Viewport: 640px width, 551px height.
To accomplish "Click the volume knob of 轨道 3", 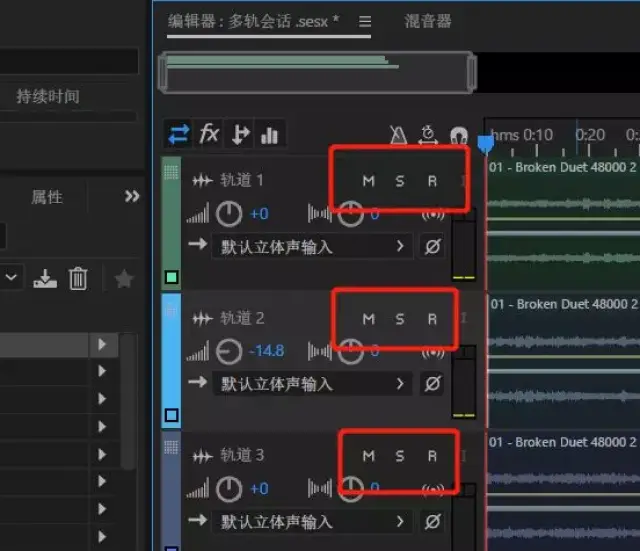I will coord(229,489).
